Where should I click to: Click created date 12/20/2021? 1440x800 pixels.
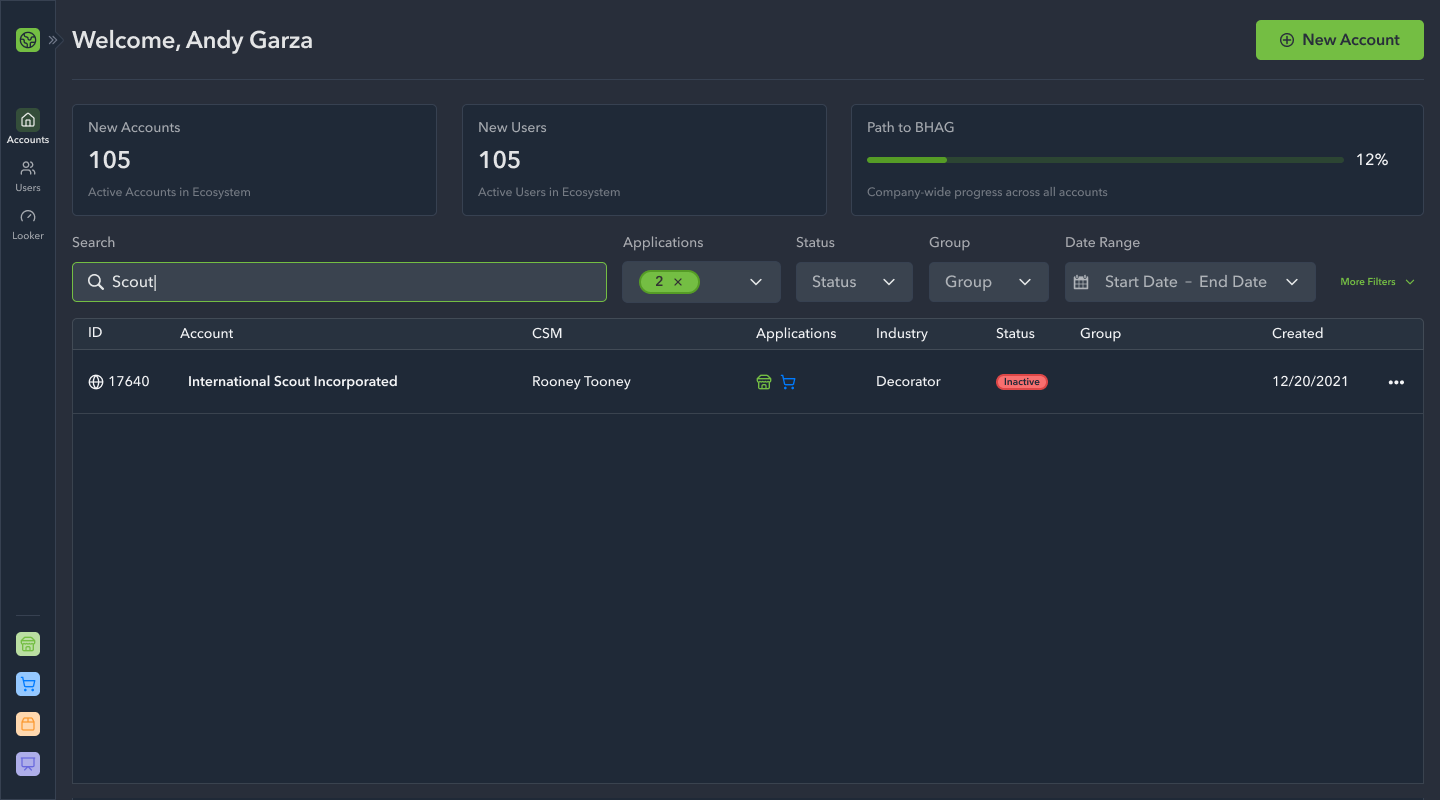coord(1310,382)
